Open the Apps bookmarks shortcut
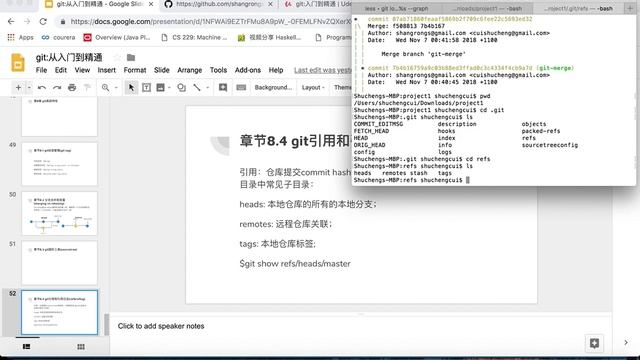Screen dimensions: 640x360 tap(20, 37)
